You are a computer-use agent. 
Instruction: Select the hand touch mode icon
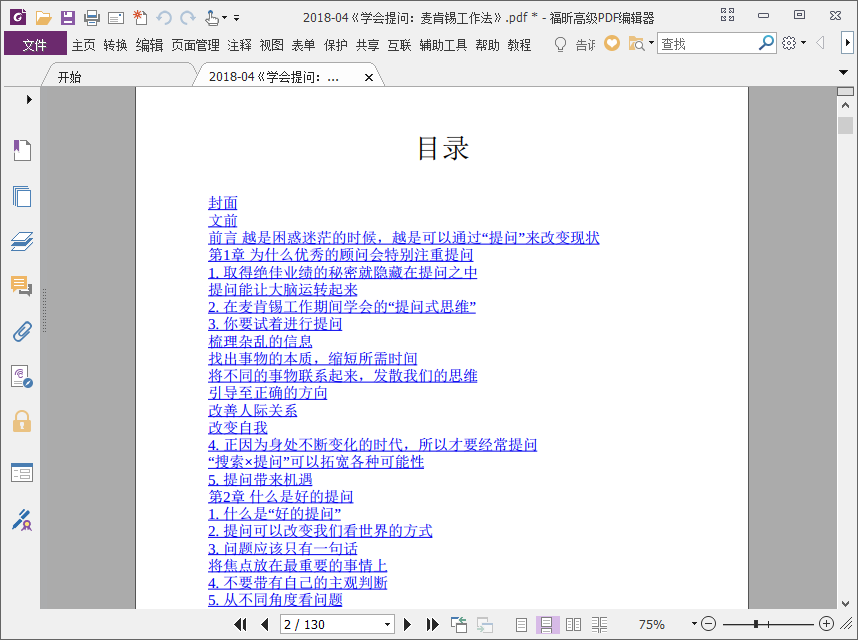pos(212,18)
